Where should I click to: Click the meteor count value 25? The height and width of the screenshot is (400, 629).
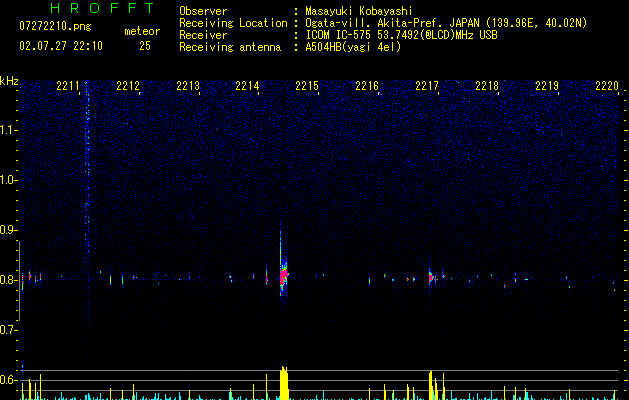pyautogui.click(x=145, y=46)
